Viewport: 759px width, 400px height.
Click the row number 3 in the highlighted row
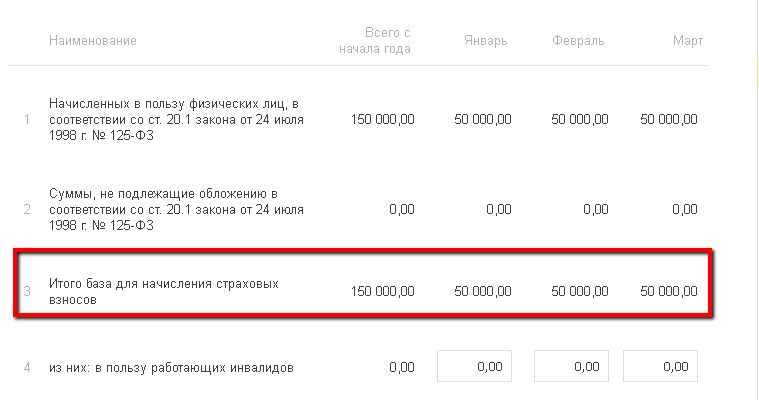[28, 291]
